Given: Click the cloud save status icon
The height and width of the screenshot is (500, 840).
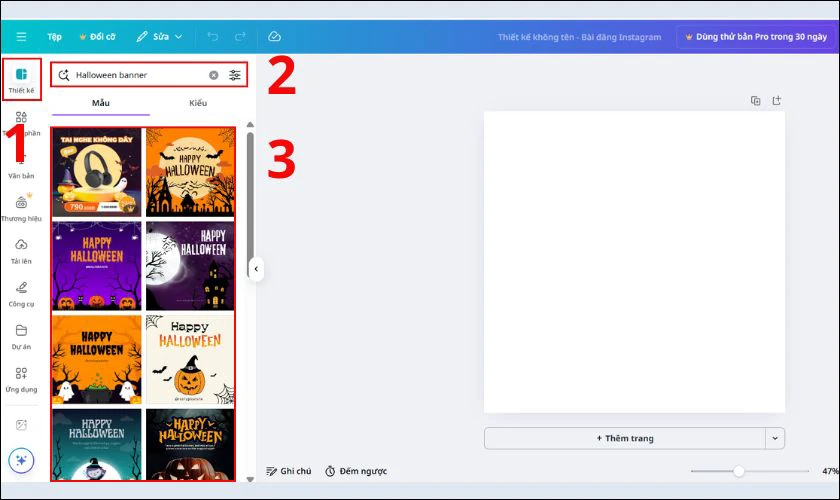Looking at the screenshot, I should 274,37.
